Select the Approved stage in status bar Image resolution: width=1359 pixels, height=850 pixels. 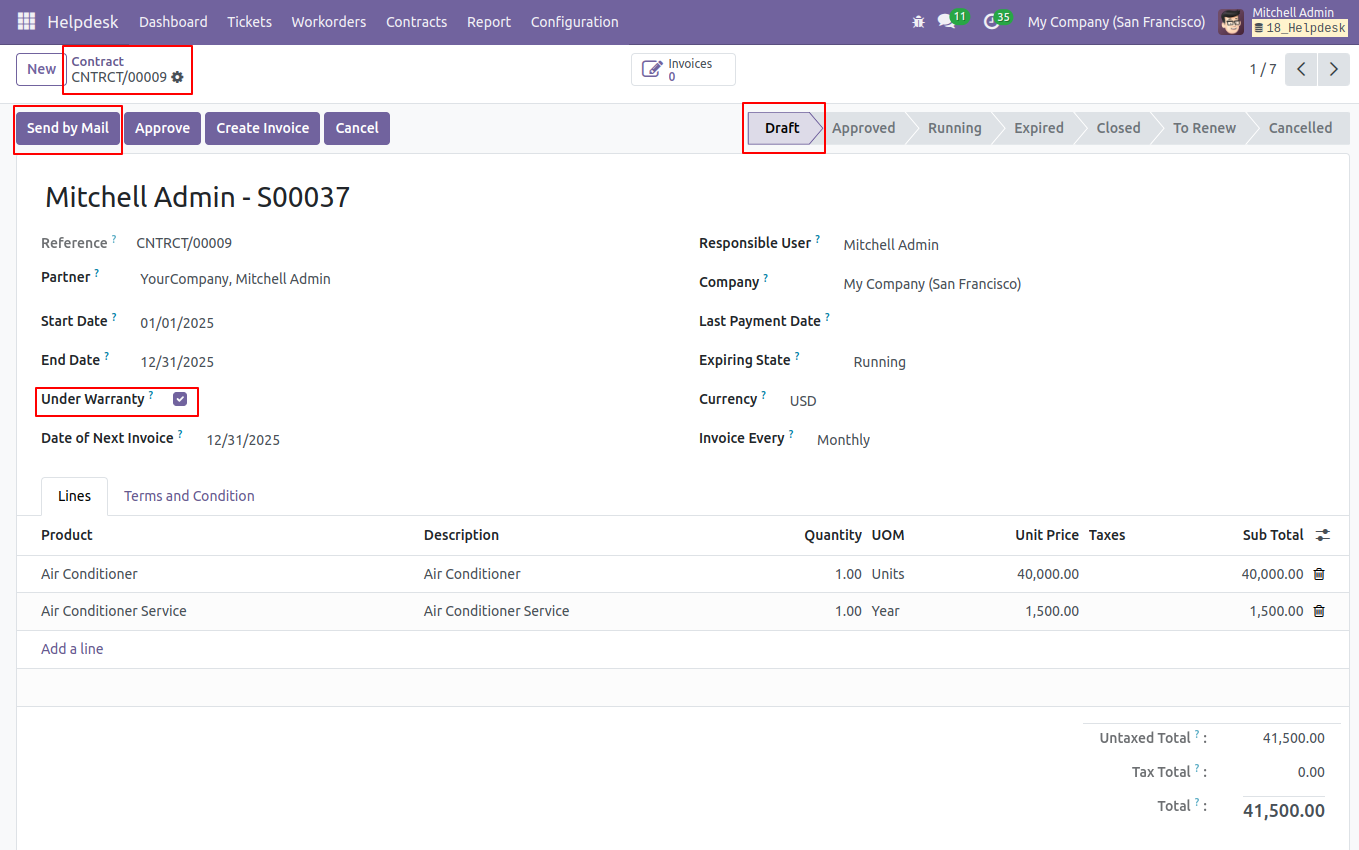click(x=863, y=128)
